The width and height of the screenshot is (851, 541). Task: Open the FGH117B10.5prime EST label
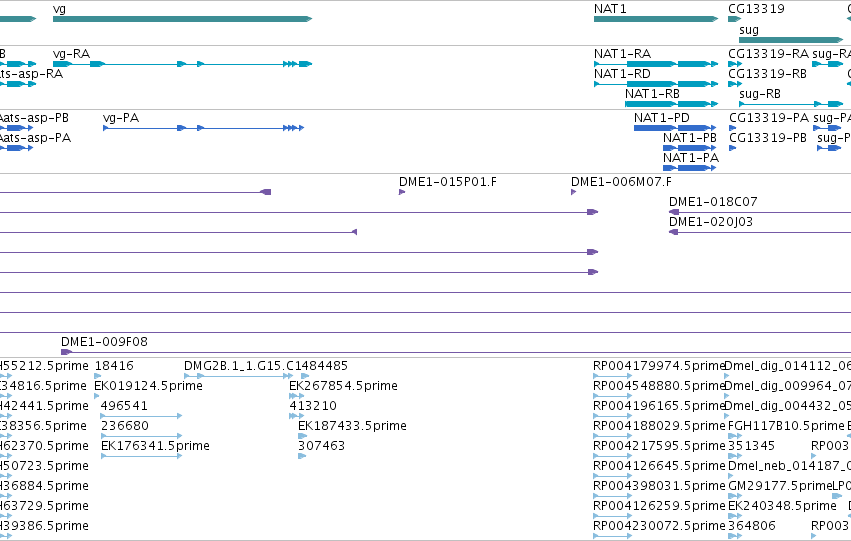point(786,426)
